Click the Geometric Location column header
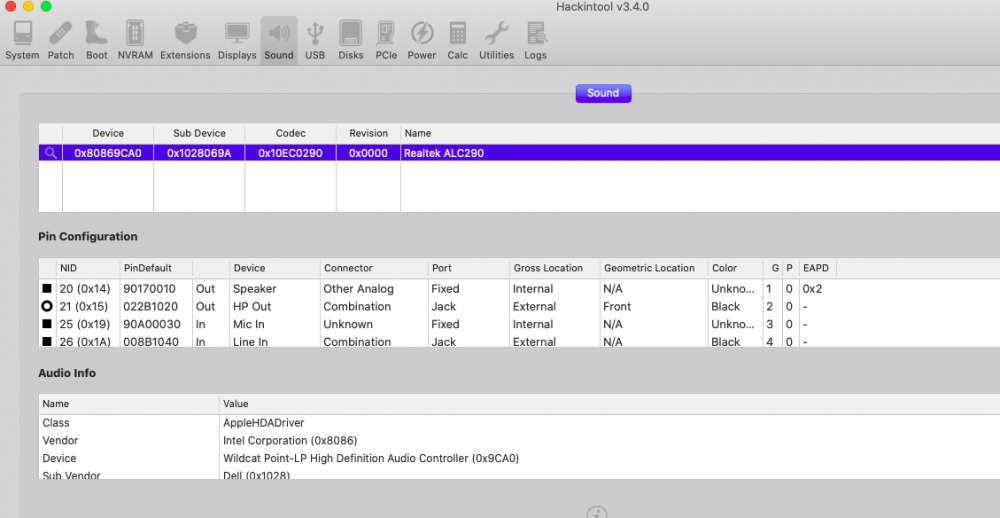Viewport: 1000px width, 518px height. pos(653,268)
